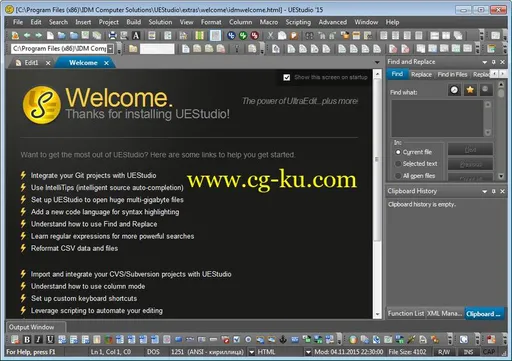This screenshot has width=512, height=361.
Task: Open the Project menu
Action: 109,22
